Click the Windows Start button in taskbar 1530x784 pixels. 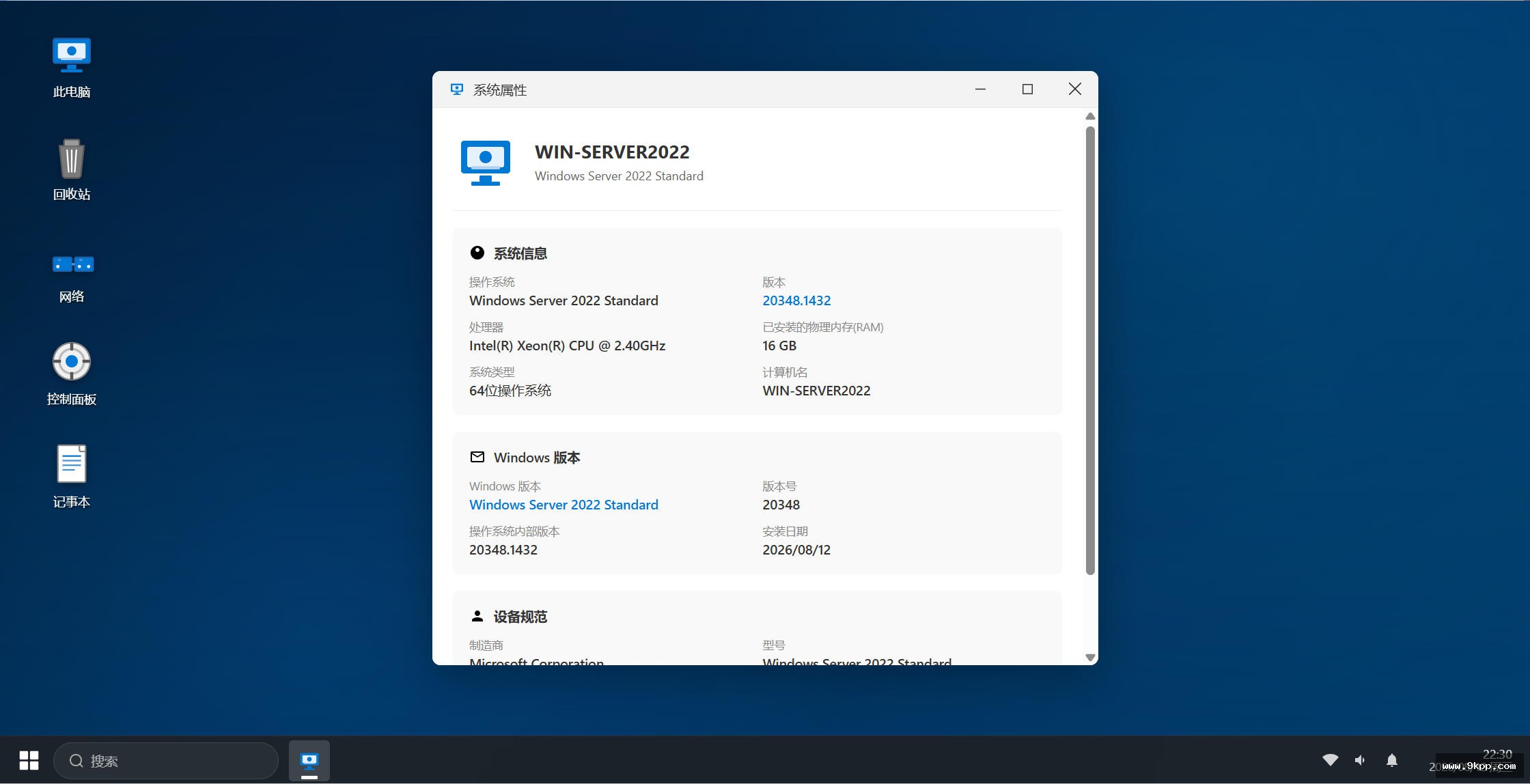(x=29, y=760)
